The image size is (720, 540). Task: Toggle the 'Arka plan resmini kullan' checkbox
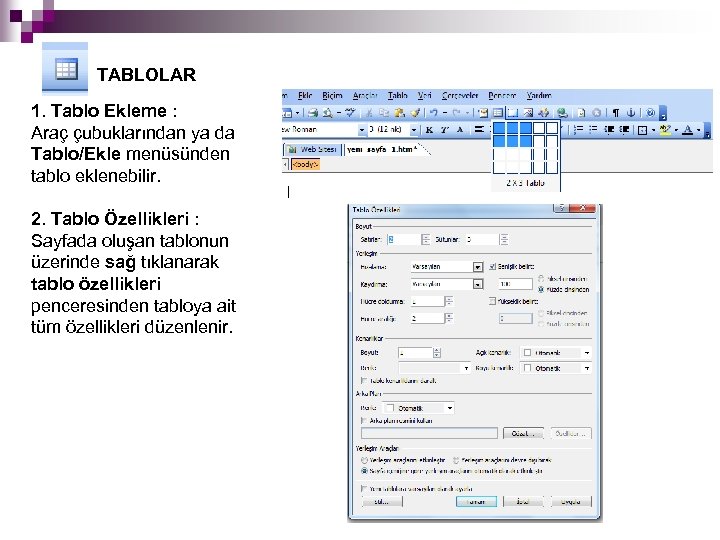point(364,421)
